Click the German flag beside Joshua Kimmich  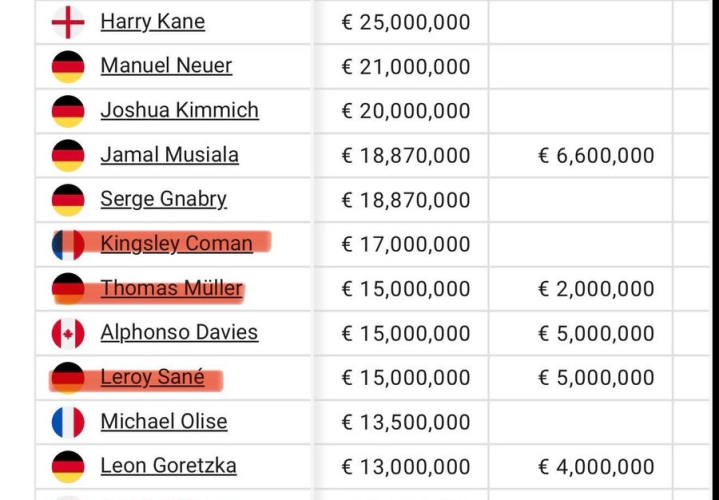point(68,111)
